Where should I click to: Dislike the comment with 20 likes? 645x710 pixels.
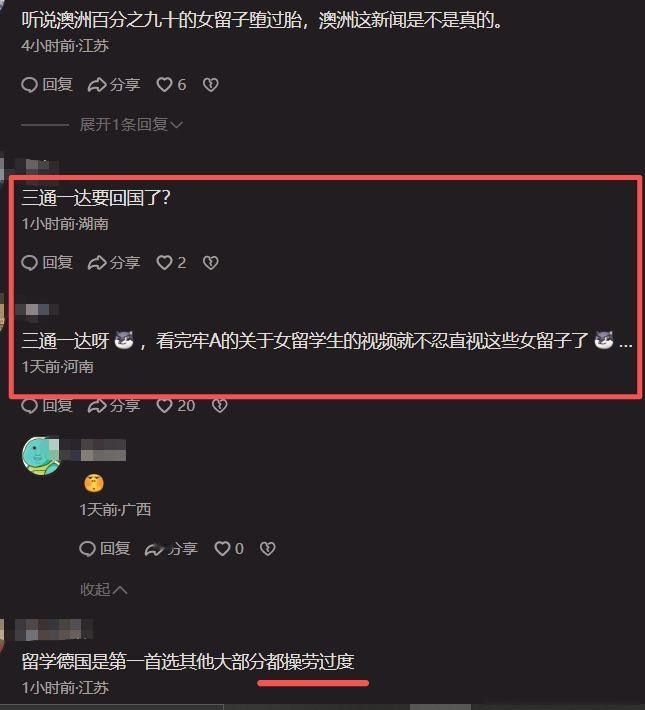[220, 406]
